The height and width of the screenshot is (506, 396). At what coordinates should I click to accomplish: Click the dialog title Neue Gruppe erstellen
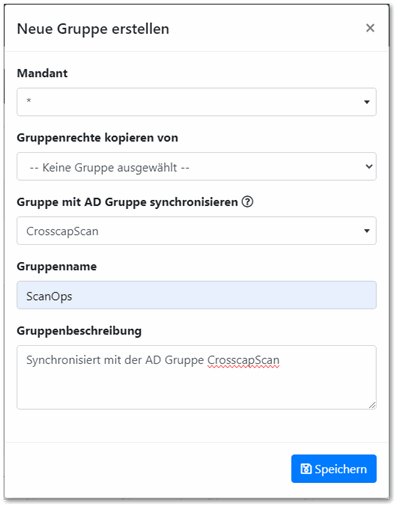(x=93, y=29)
